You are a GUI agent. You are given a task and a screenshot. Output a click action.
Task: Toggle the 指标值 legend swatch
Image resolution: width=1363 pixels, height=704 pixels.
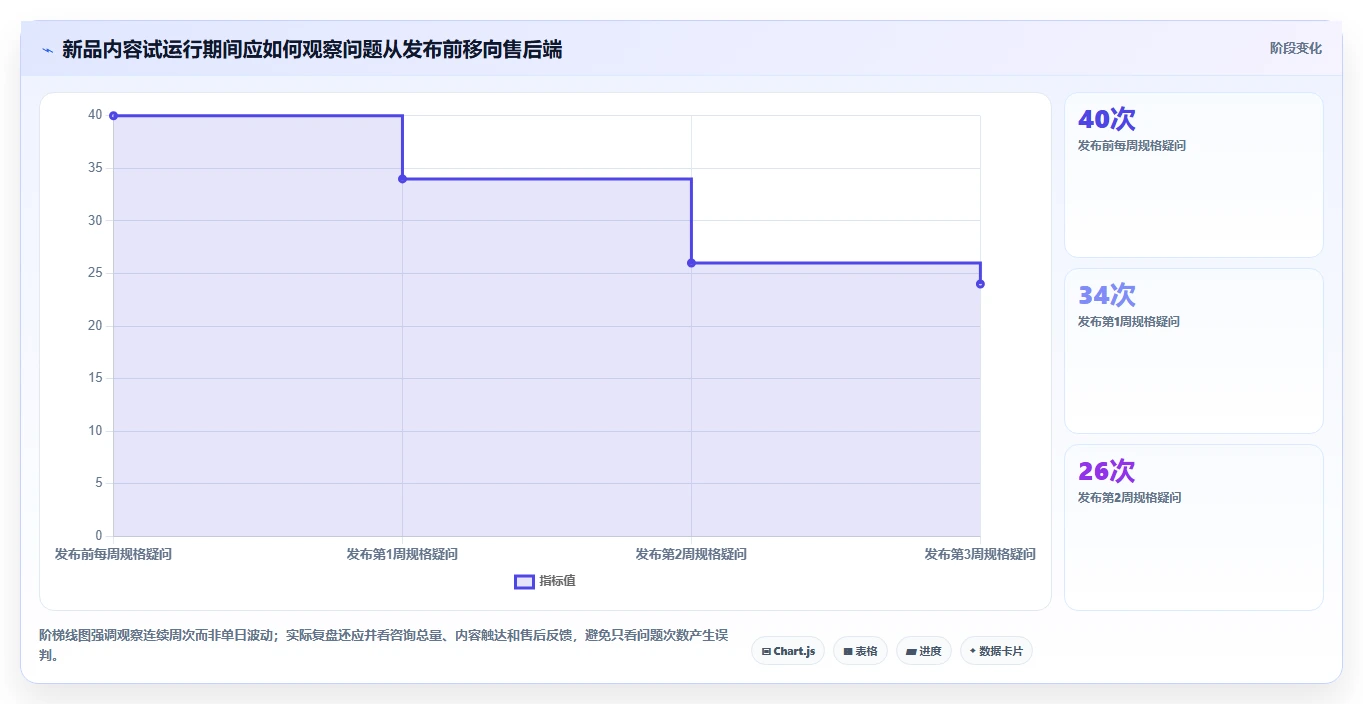(524, 582)
